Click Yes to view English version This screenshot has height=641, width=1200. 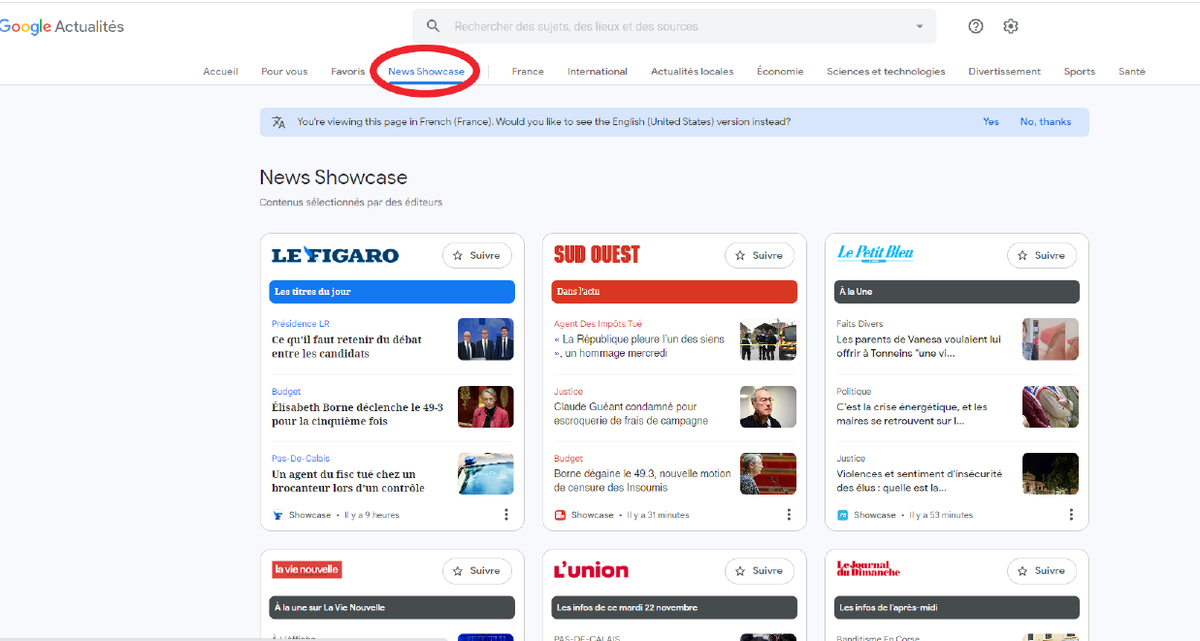point(990,122)
